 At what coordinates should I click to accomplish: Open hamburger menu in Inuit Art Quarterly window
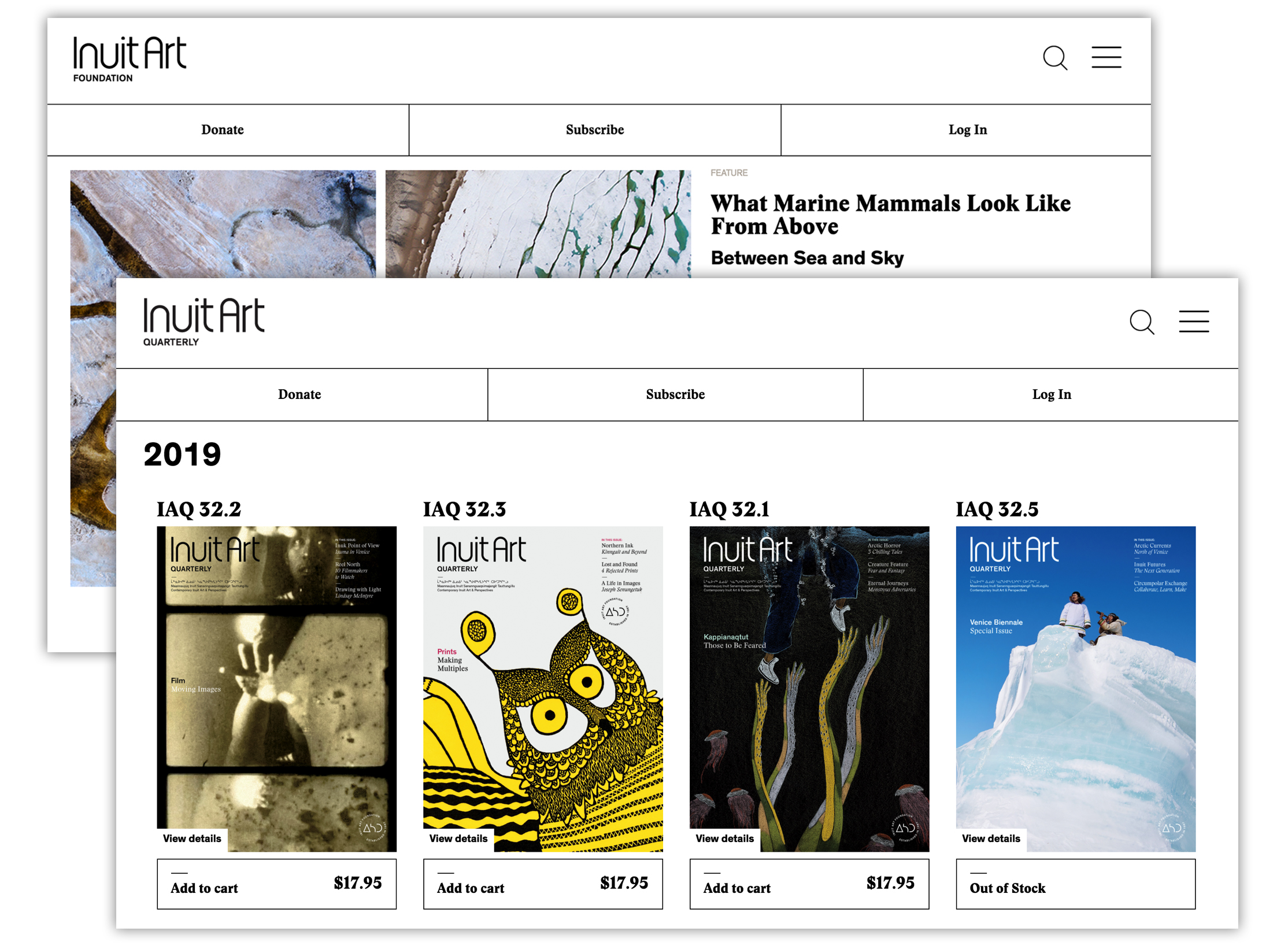click(x=1194, y=322)
